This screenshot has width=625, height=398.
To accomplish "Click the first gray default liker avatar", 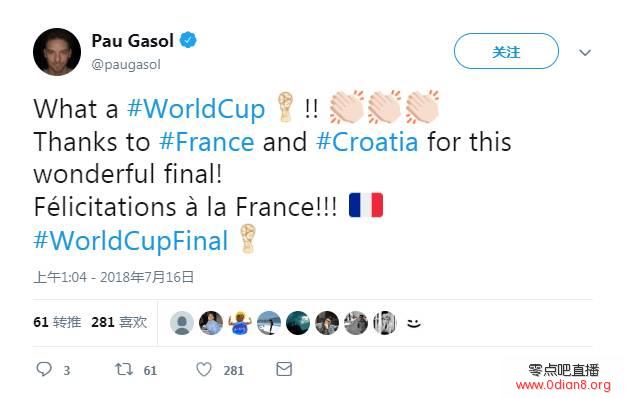I will 182,323.
